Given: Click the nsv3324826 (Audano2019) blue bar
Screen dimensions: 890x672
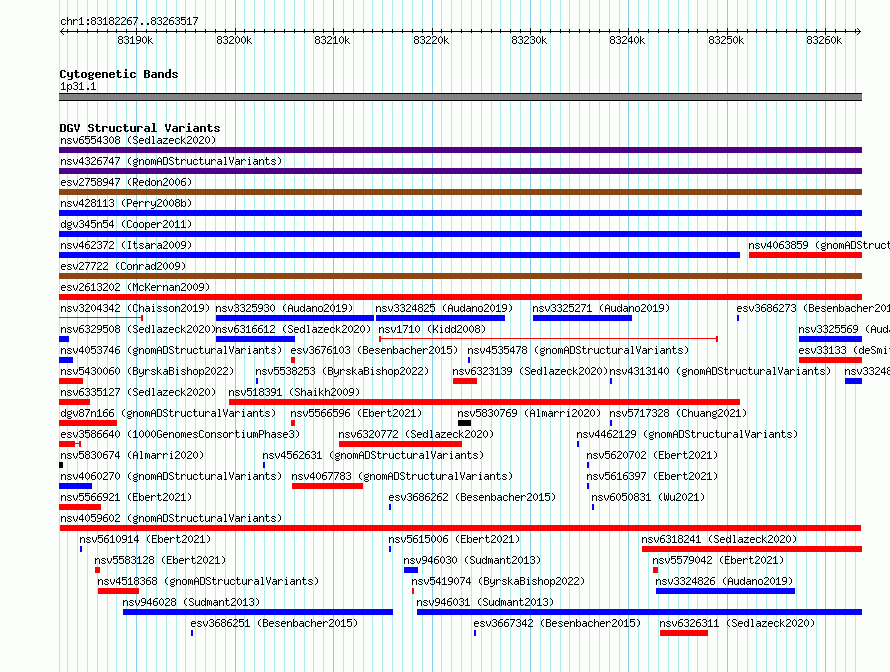Looking at the screenshot, I should tap(725, 591).
